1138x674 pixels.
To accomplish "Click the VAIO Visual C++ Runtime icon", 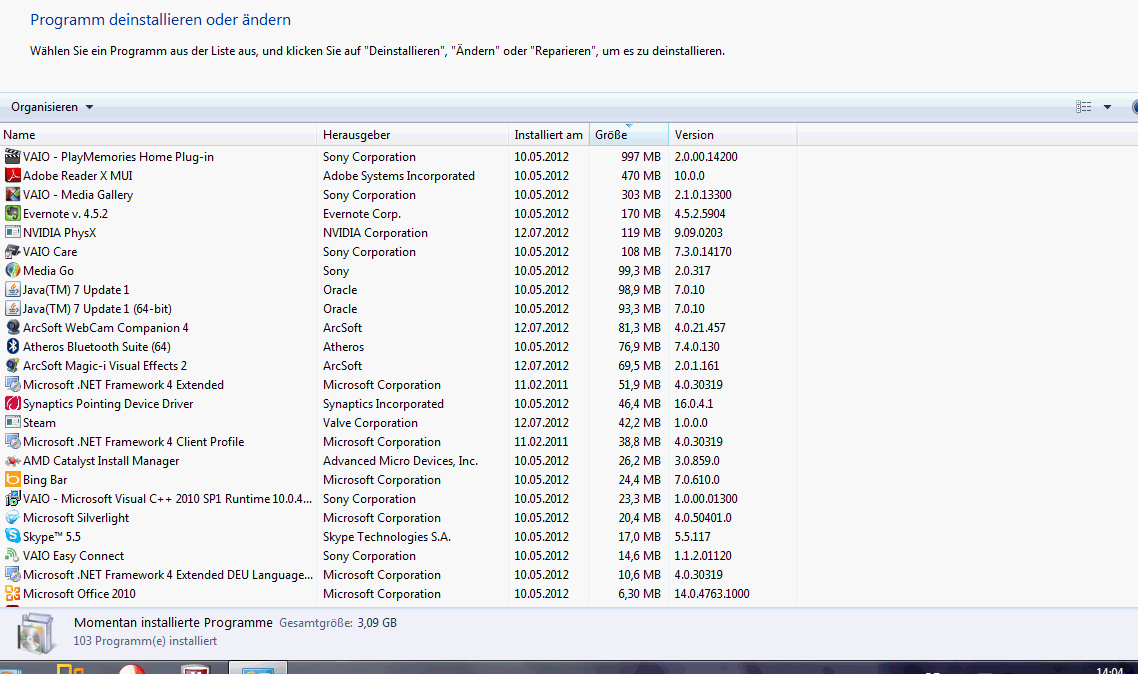I will pyautogui.click(x=12, y=498).
